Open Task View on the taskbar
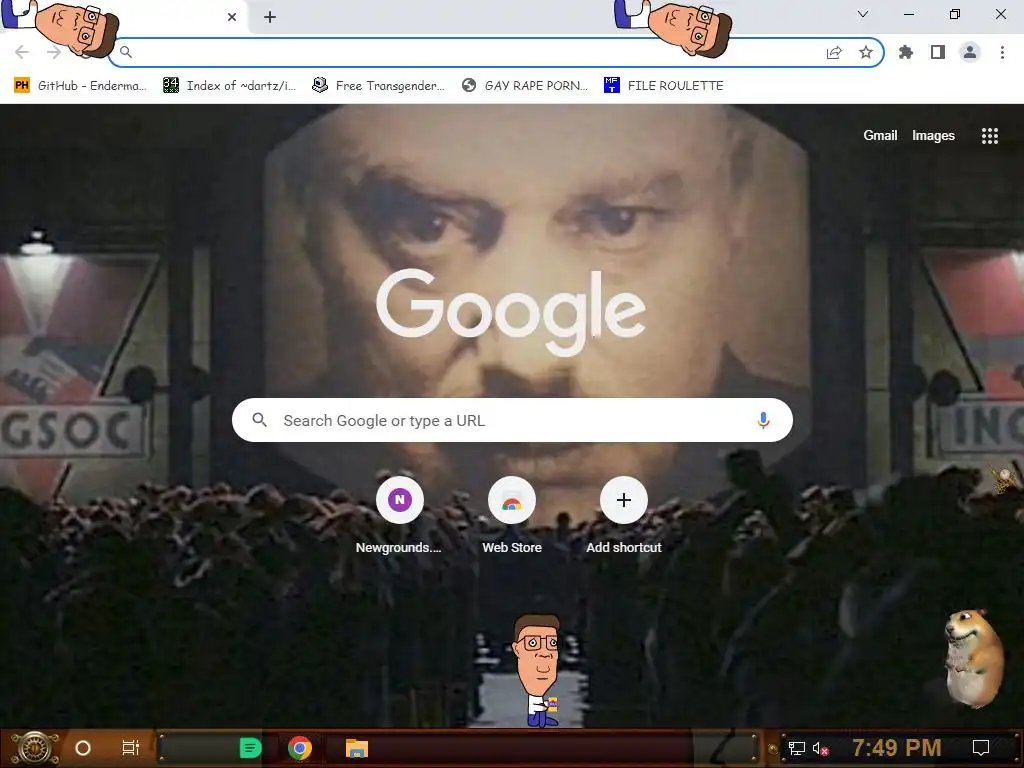The width and height of the screenshot is (1024, 768). tap(131, 748)
